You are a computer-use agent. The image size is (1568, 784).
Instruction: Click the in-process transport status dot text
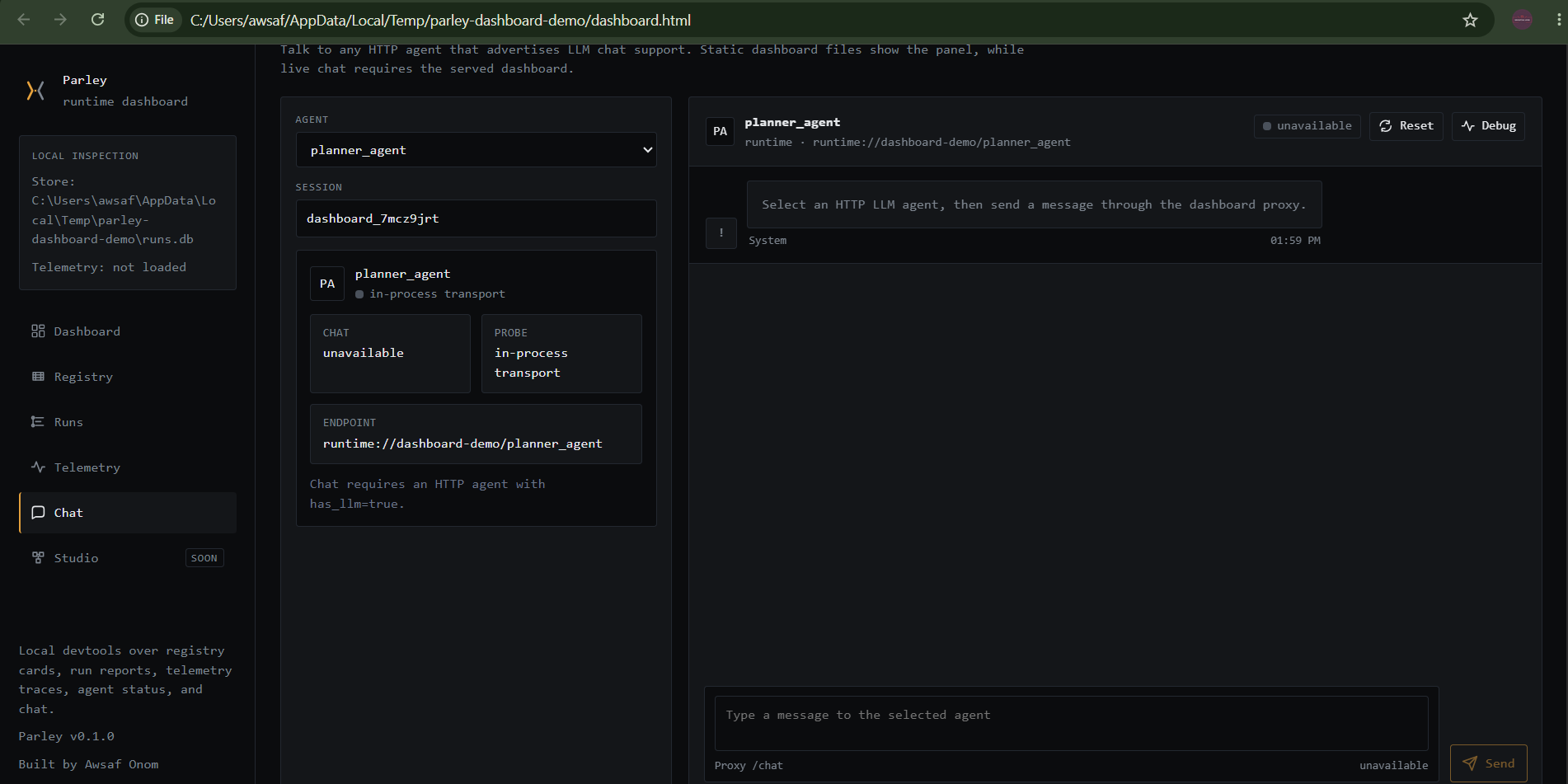(x=430, y=294)
